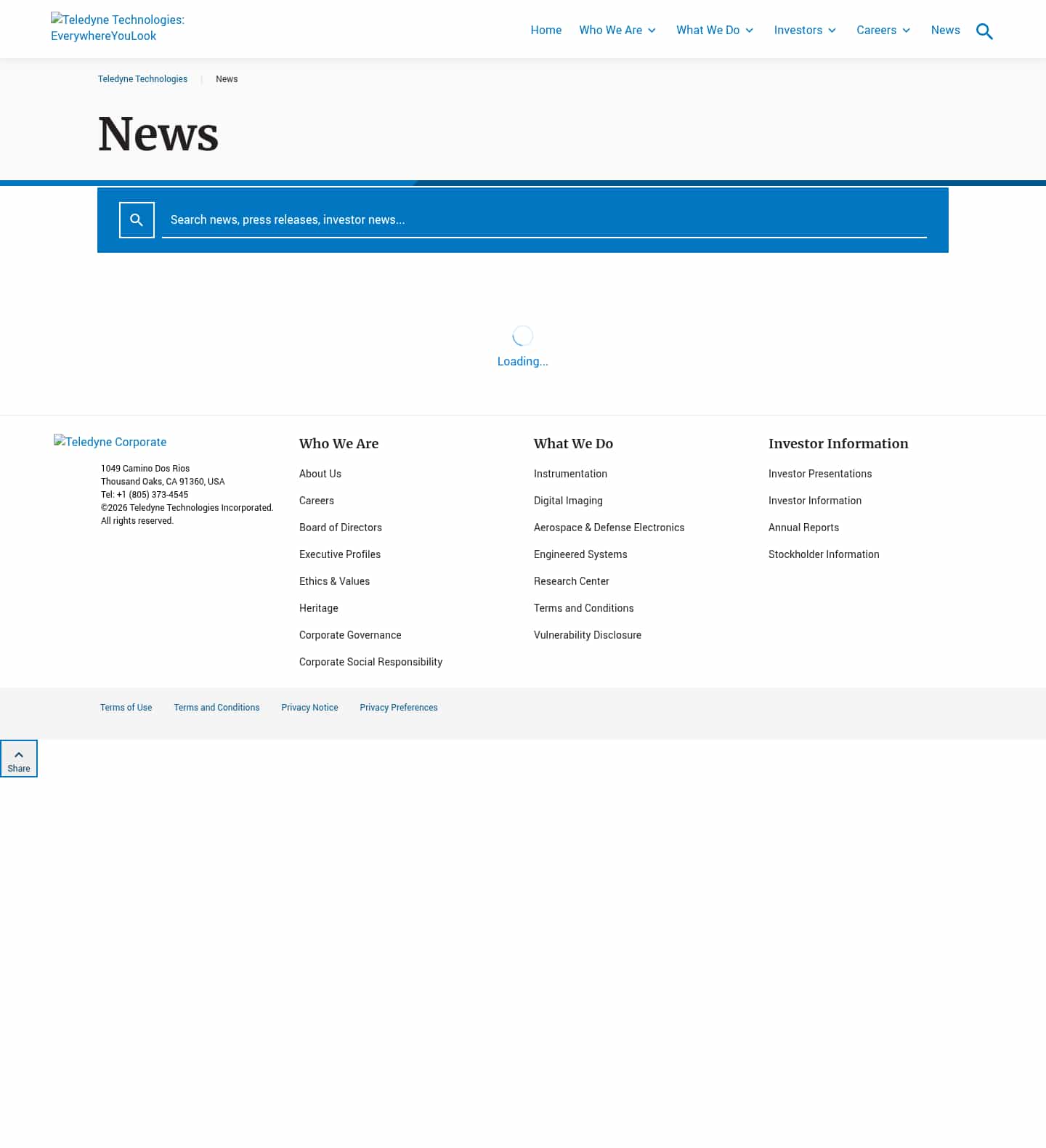
Task: Open Heritage footer link
Action: click(x=319, y=608)
